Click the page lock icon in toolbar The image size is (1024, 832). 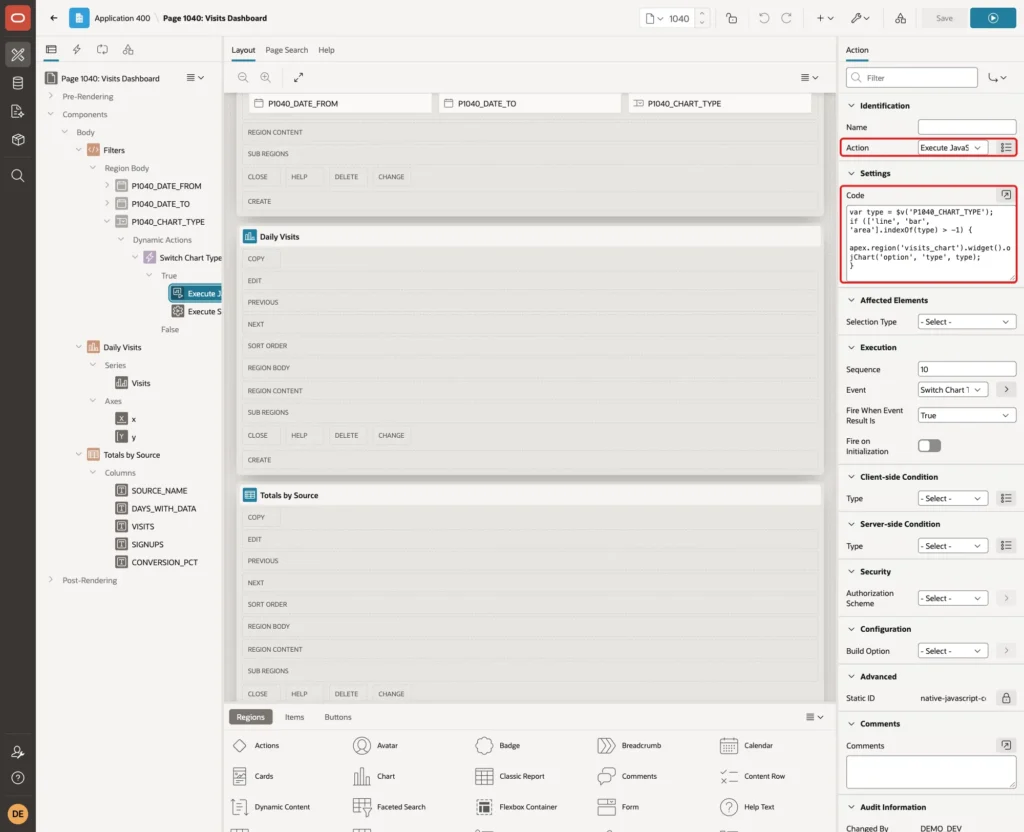point(731,18)
